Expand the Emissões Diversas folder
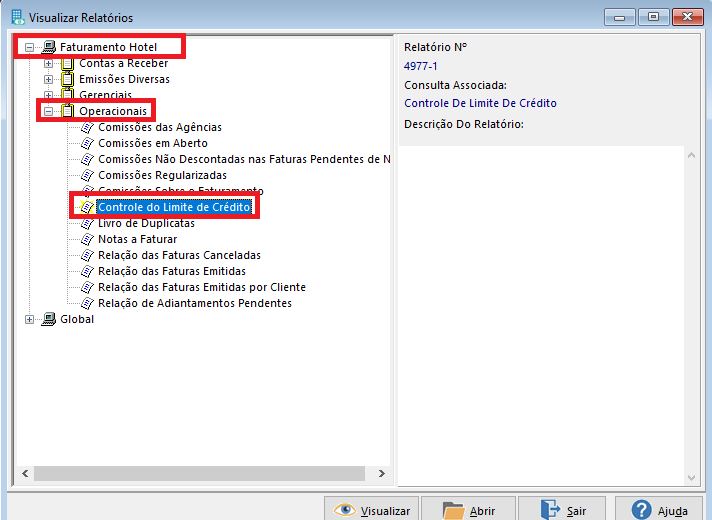The height and width of the screenshot is (520, 712). pyautogui.click(x=49, y=79)
